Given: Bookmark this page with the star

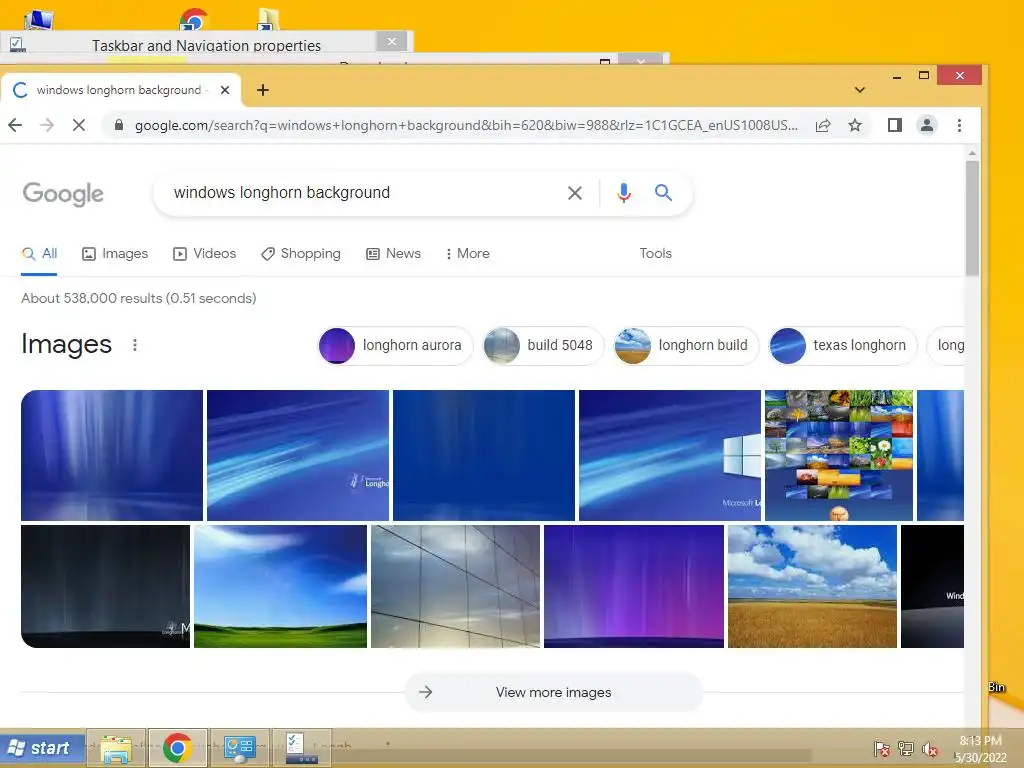Looking at the screenshot, I should pos(855,125).
